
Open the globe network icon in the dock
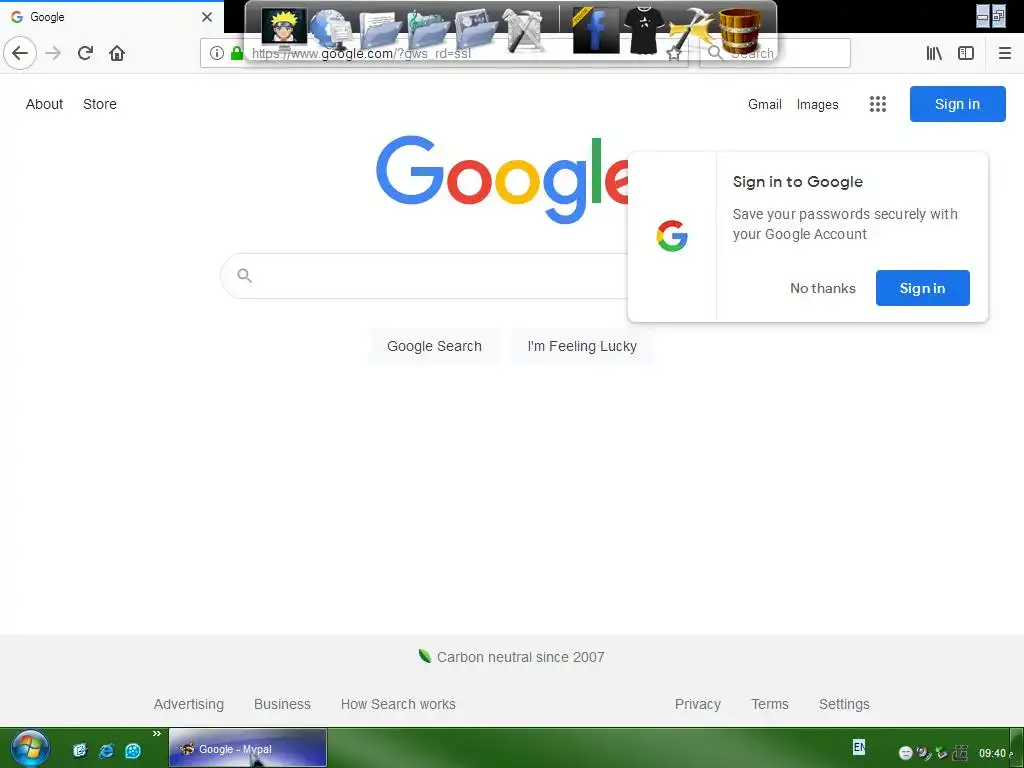point(332,31)
